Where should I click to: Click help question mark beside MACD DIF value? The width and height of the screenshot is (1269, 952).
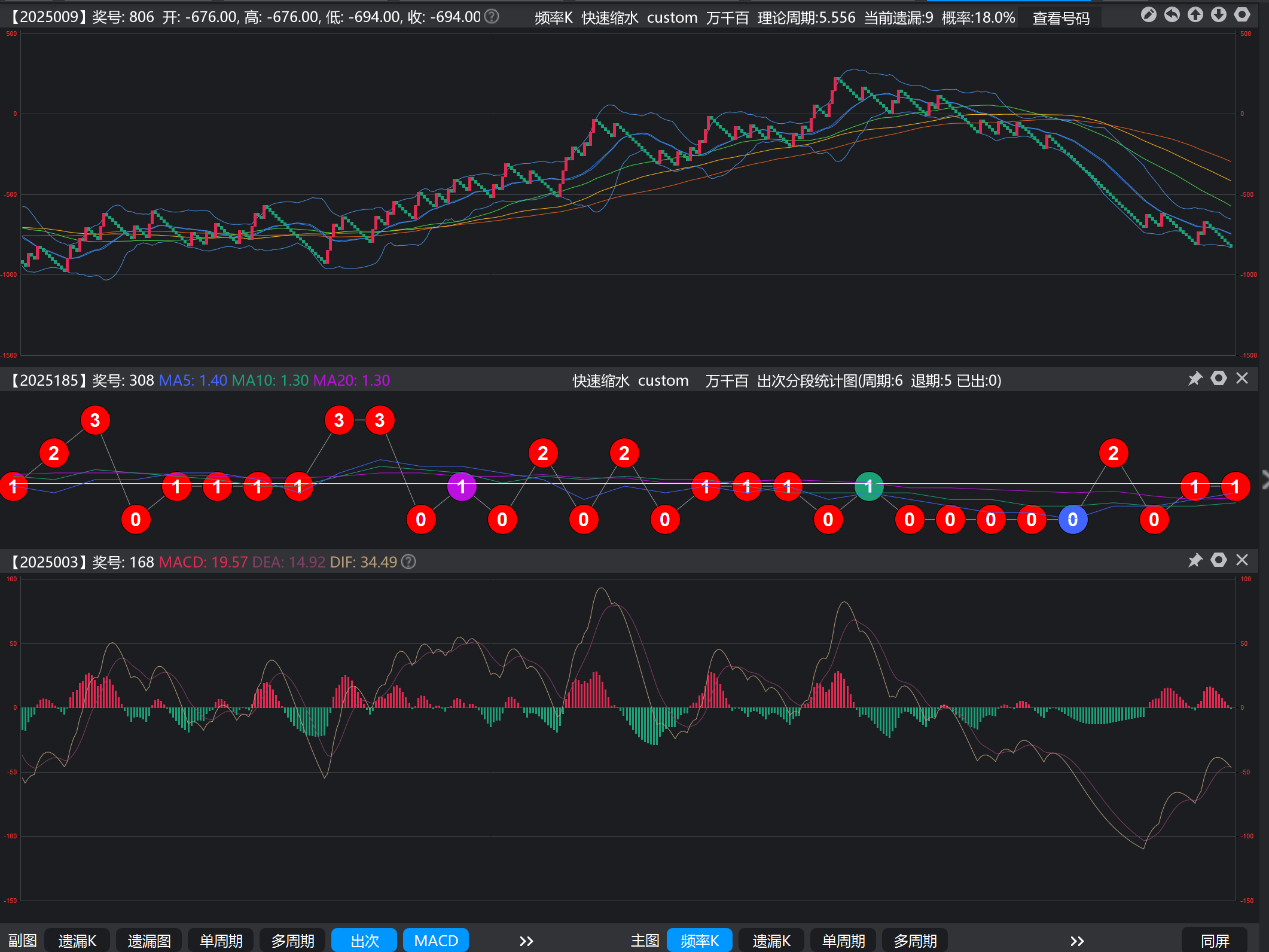[x=408, y=562]
